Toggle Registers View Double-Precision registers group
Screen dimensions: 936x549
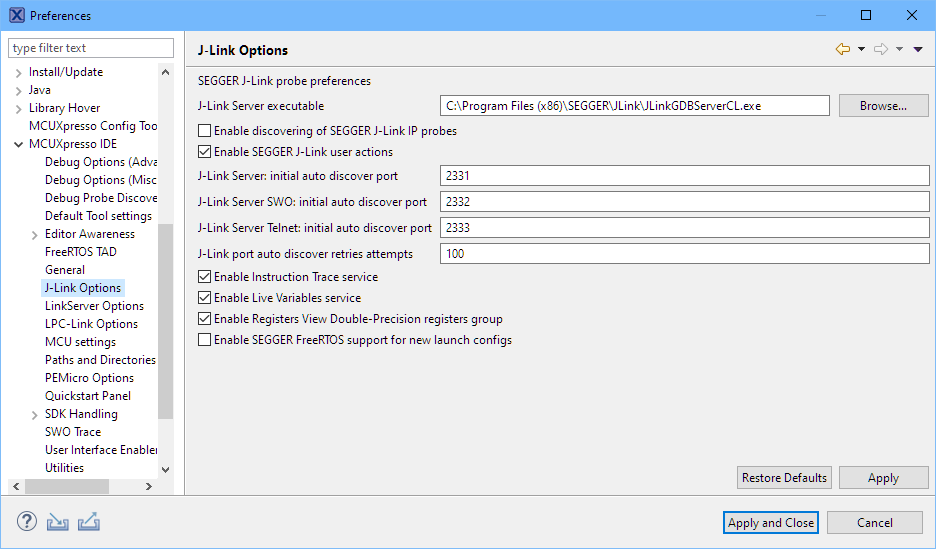click(204, 319)
